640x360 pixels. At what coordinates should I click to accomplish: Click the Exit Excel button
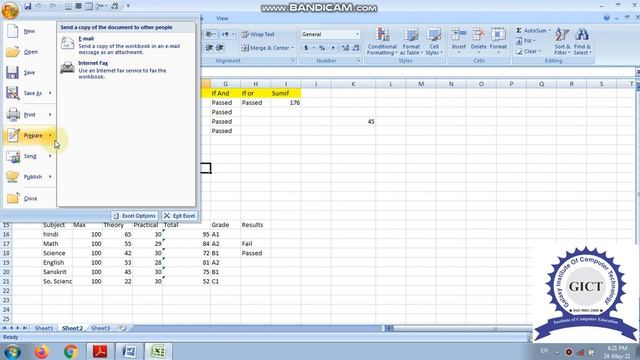coord(180,216)
